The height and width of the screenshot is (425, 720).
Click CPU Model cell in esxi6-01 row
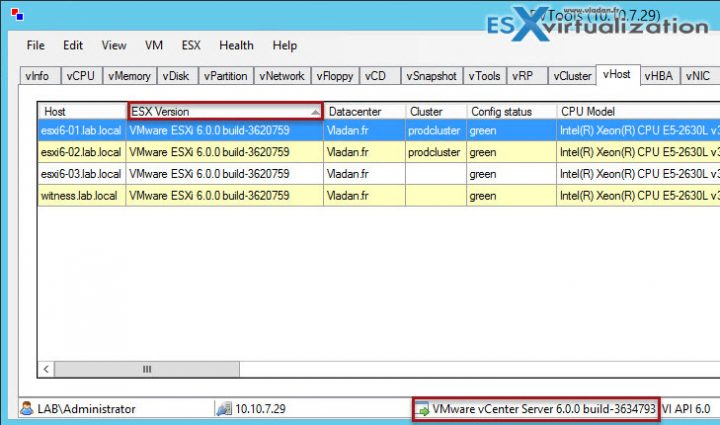[x=638, y=130]
